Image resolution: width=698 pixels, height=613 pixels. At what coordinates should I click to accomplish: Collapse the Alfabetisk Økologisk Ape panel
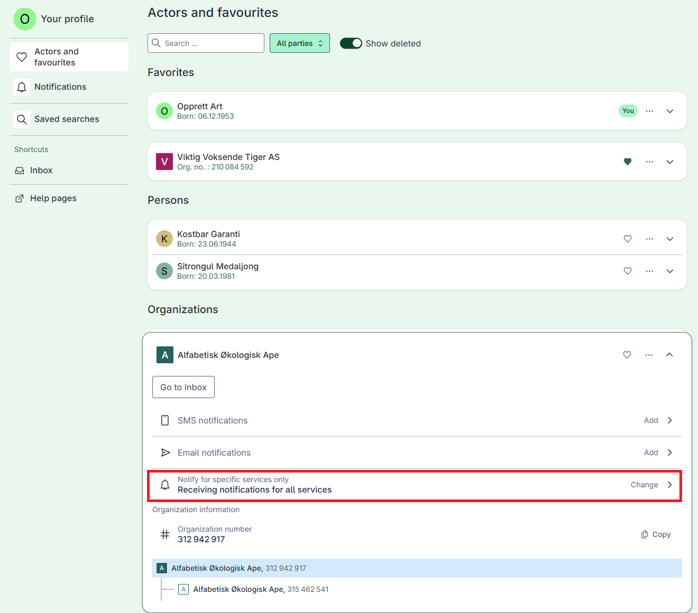tap(669, 355)
